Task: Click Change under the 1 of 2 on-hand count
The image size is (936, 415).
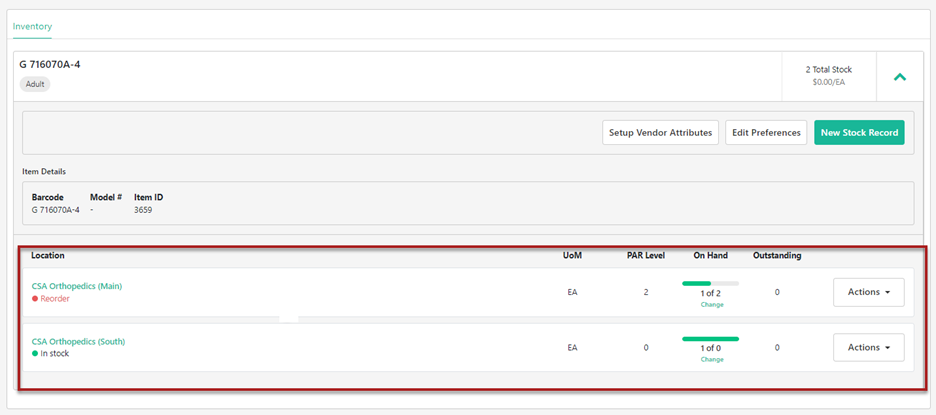Action: (x=710, y=304)
